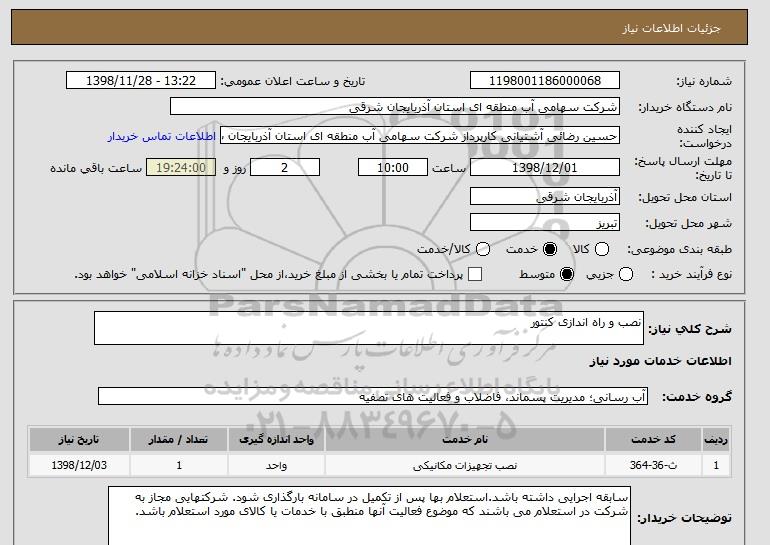Click the ایجاد کننده درخواست field

click(x=420, y=136)
